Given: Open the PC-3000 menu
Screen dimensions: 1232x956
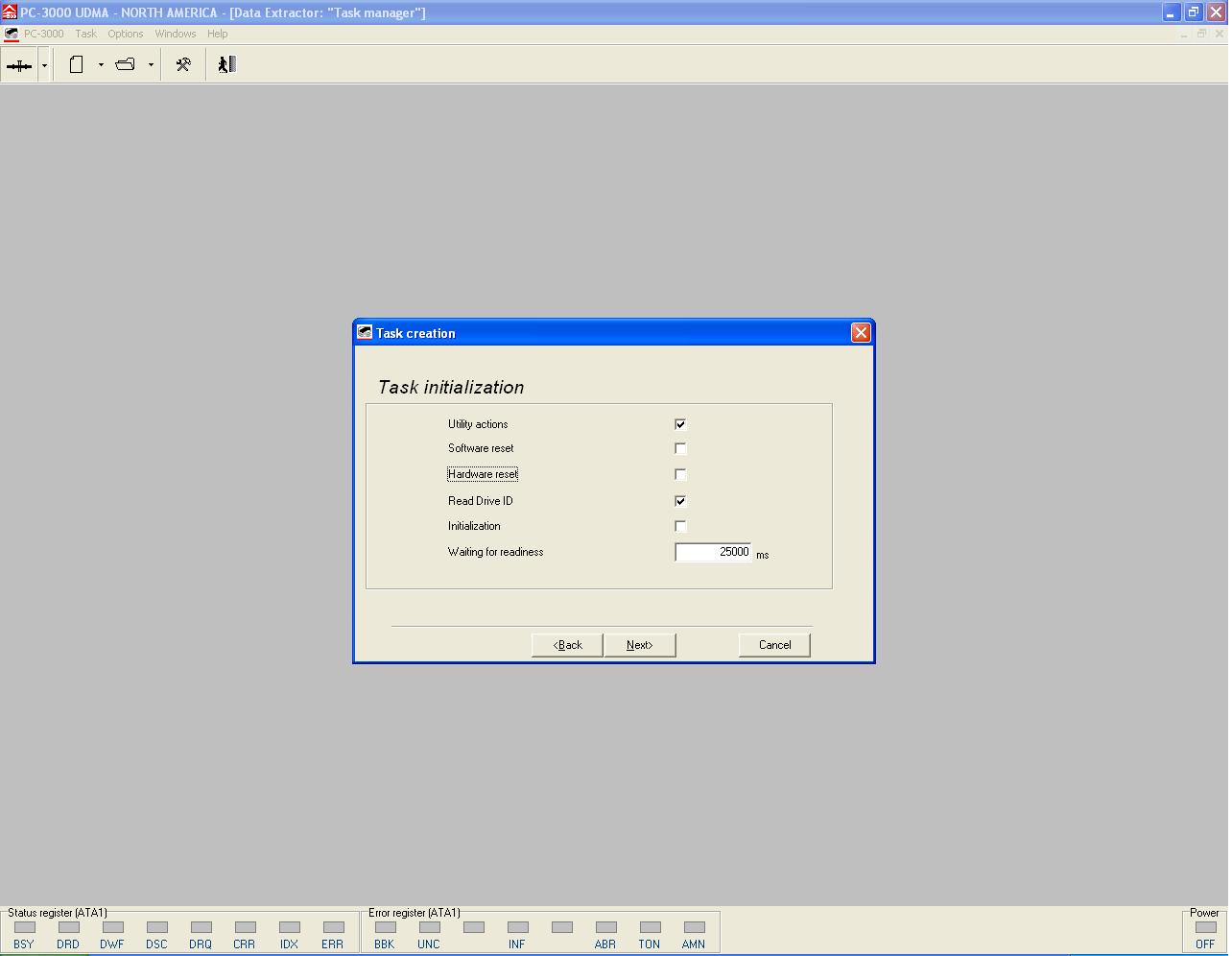Looking at the screenshot, I should click(x=44, y=34).
